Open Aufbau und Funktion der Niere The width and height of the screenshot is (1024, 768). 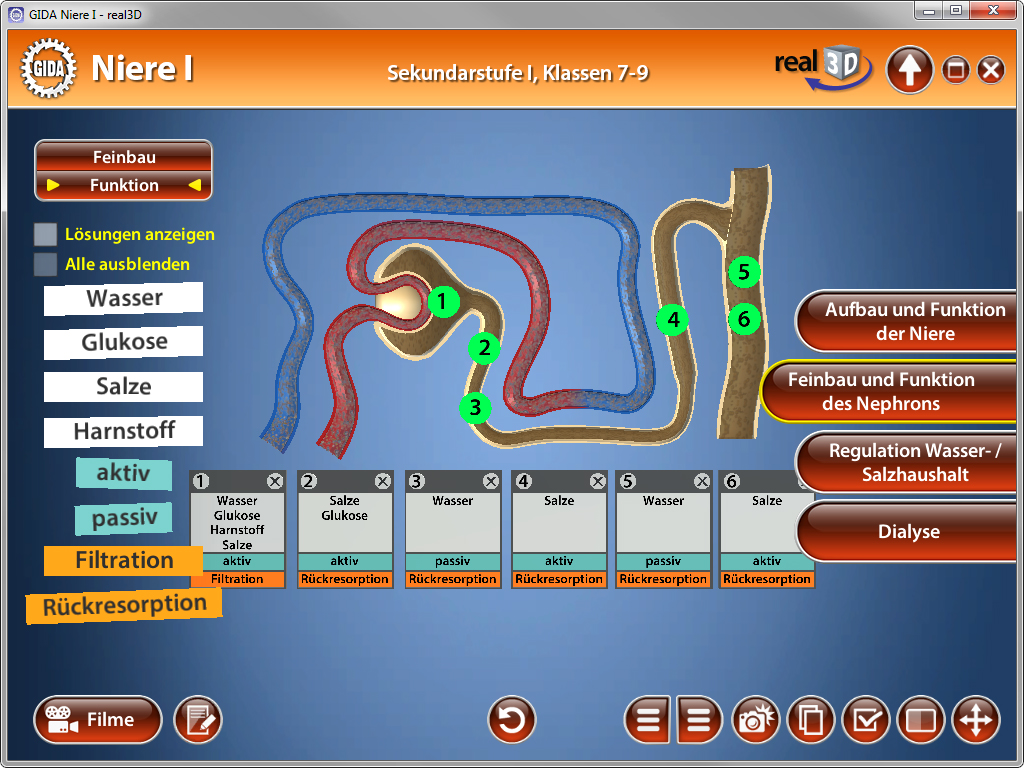coord(910,322)
